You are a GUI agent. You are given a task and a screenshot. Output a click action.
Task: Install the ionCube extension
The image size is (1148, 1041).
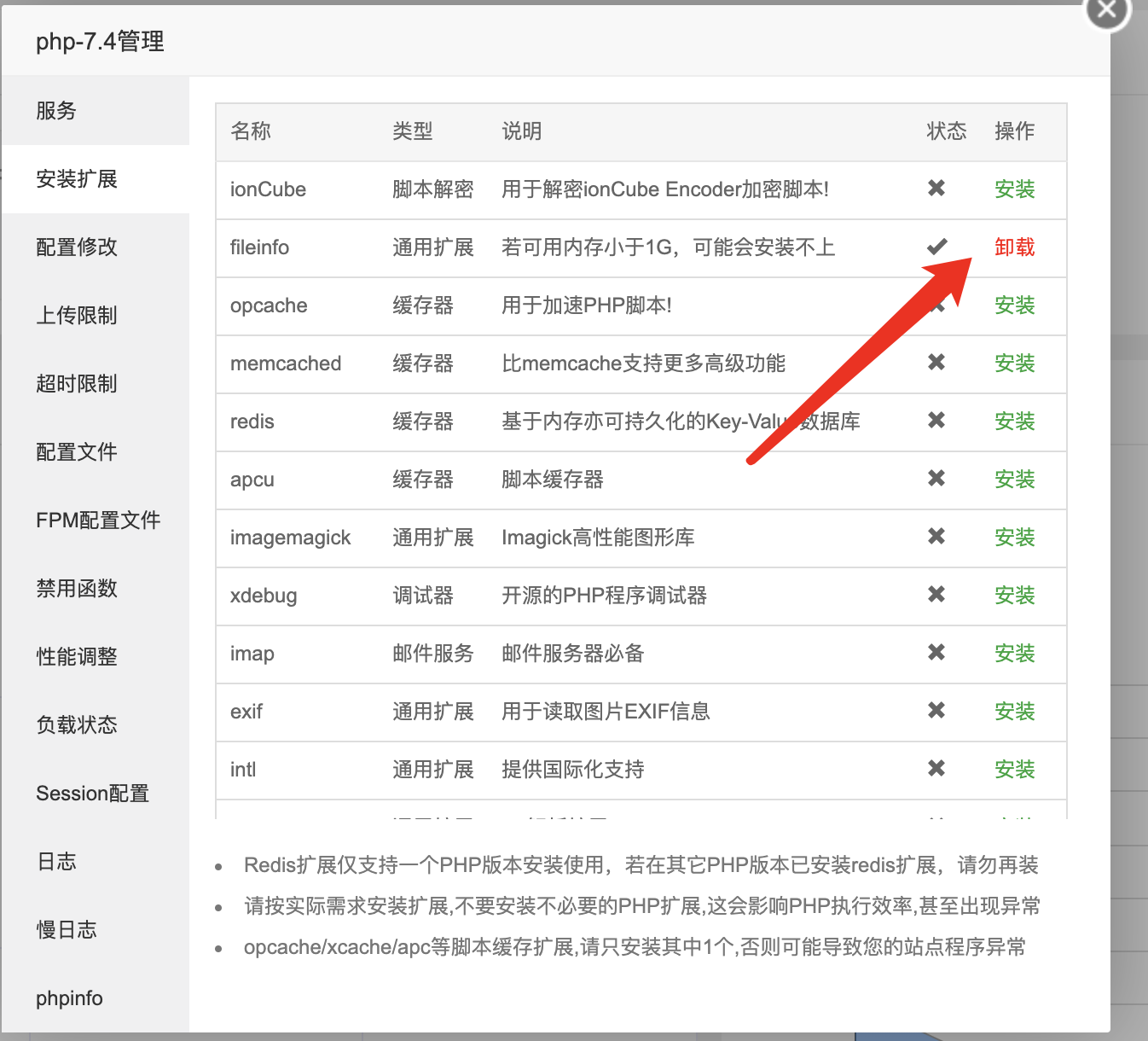[1014, 189]
